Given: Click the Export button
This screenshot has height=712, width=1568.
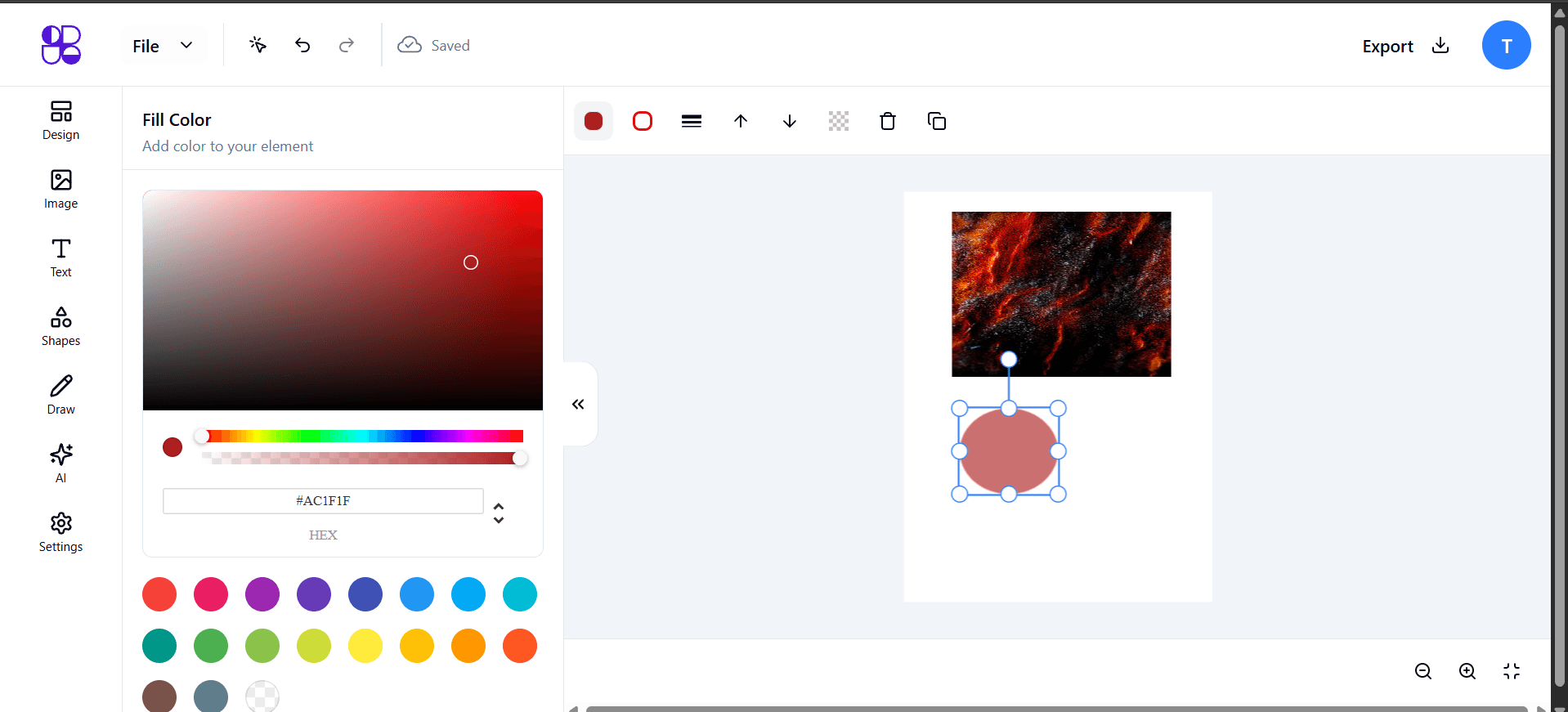Looking at the screenshot, I should pos(1406,46).
